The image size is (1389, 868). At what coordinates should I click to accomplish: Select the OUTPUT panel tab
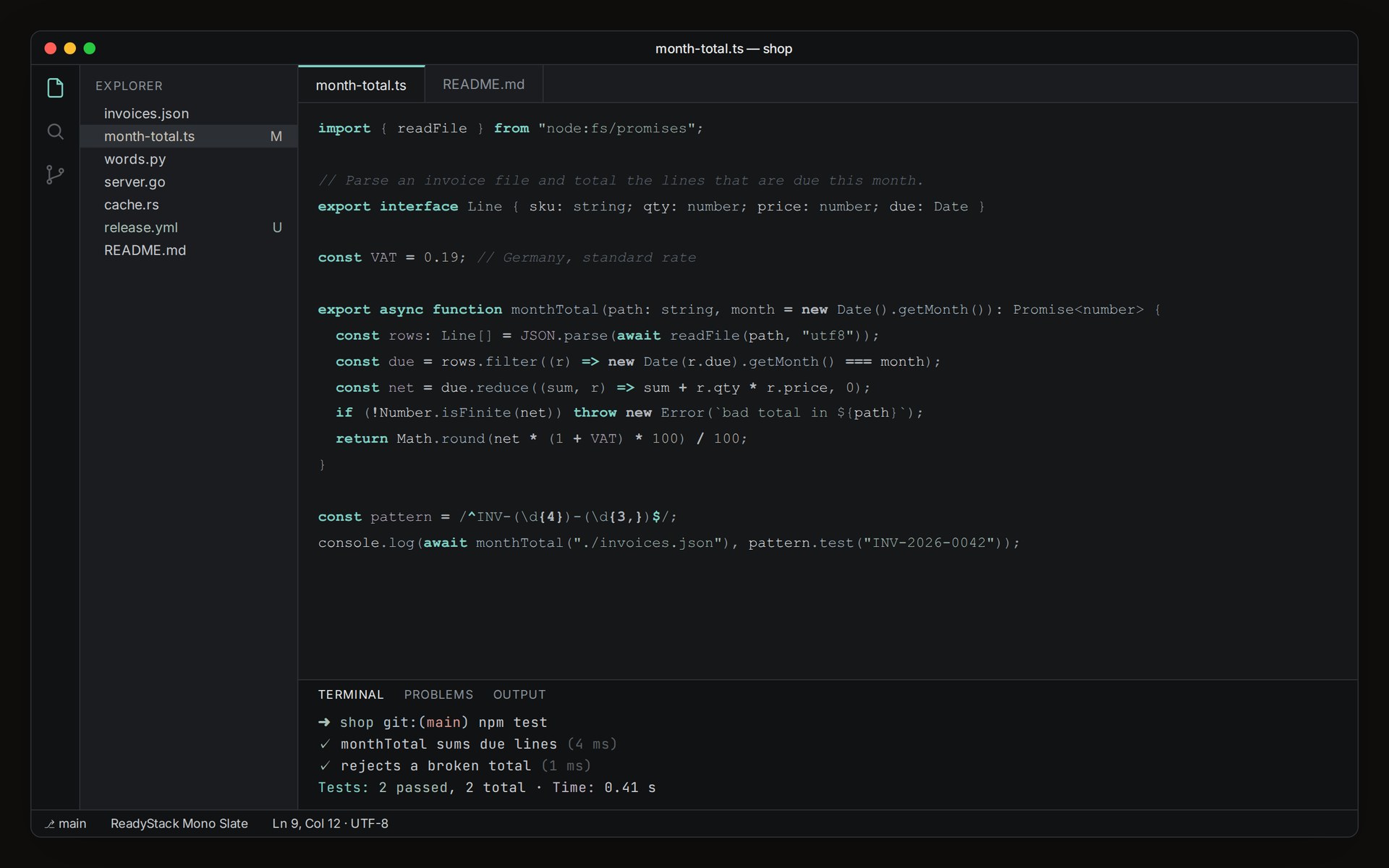(x=519, y=694)
